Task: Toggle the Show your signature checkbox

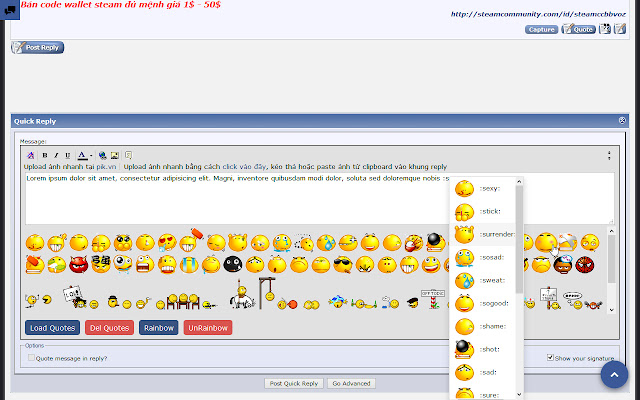Action: (550, 358)
